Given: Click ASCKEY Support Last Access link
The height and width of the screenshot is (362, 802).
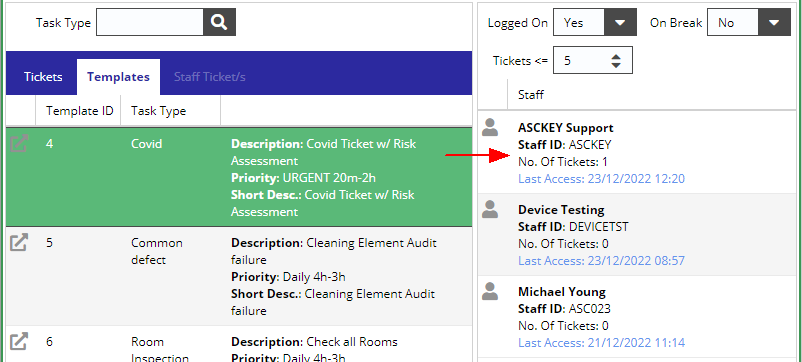Looking at the screenshot, I should (x=601, y=179).
